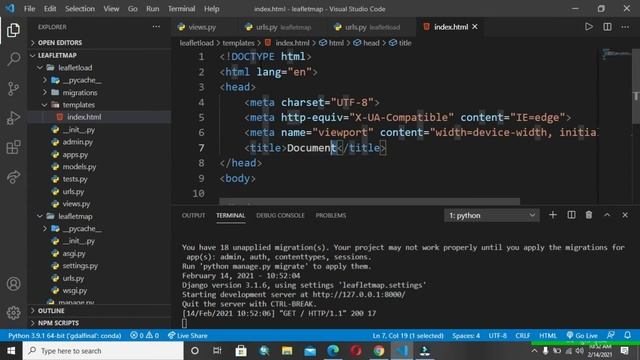Change the CRLF line ending setting
The width and height of the screenshot is (640, 360).
(522, 336)
